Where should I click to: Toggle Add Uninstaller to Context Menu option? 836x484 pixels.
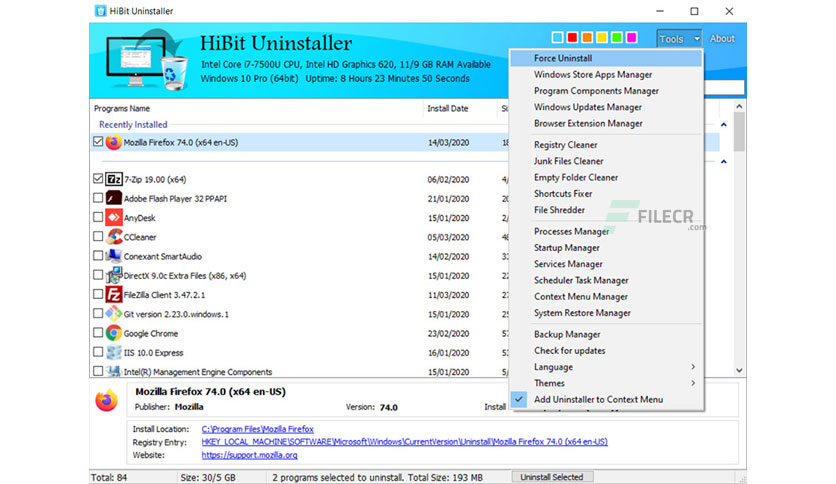pyautogui.click(x=606, y=399)
